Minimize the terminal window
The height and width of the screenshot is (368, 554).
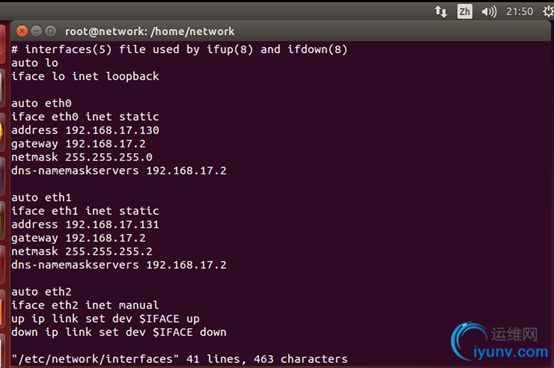point(36,31)
